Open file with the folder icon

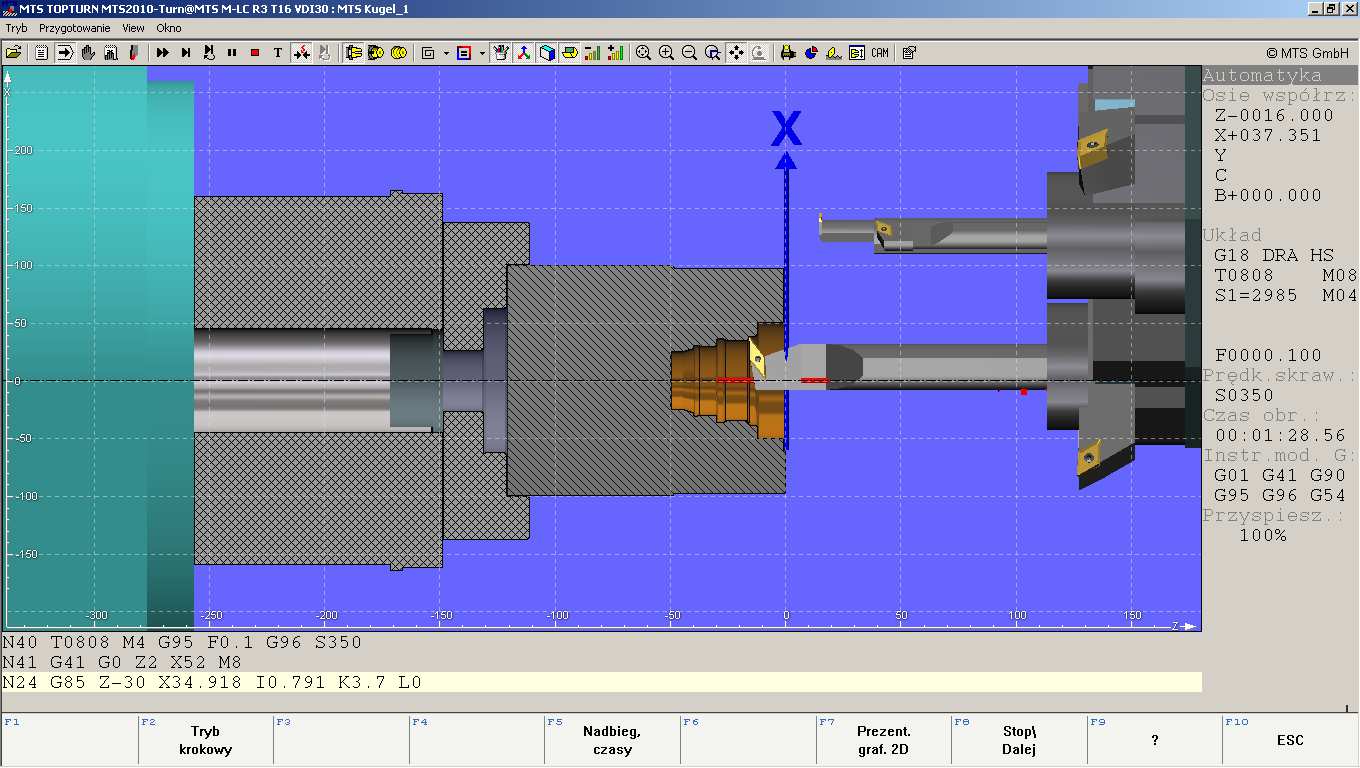pyautogui.click(x=14, y=52)
